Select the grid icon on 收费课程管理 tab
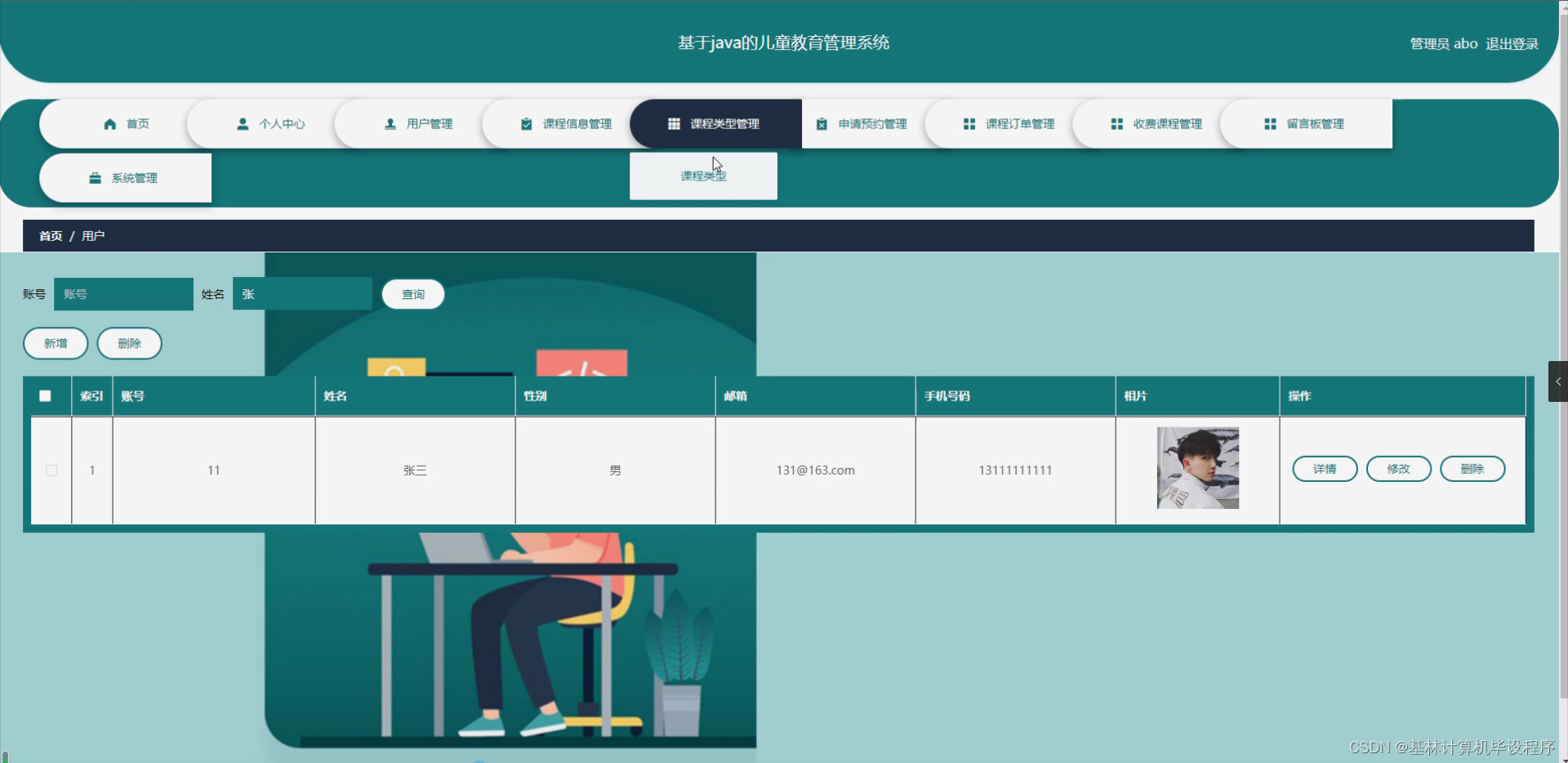 pyautogui.click(x=1117, y=123)
